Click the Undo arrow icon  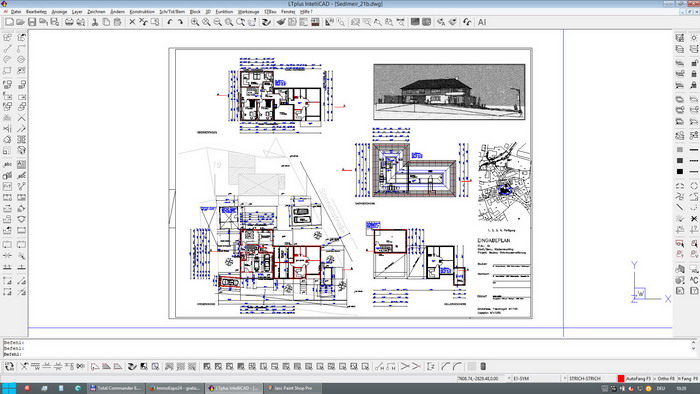pyautogui.click(x=170, y=22)
